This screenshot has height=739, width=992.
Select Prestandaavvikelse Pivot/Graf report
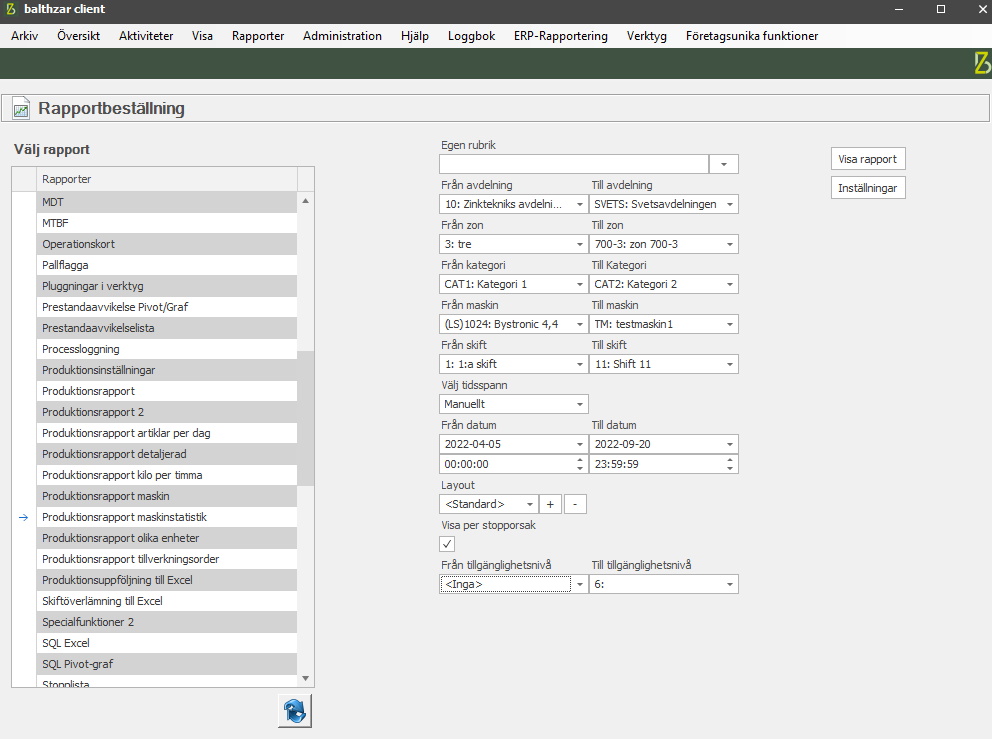point(167,307)
